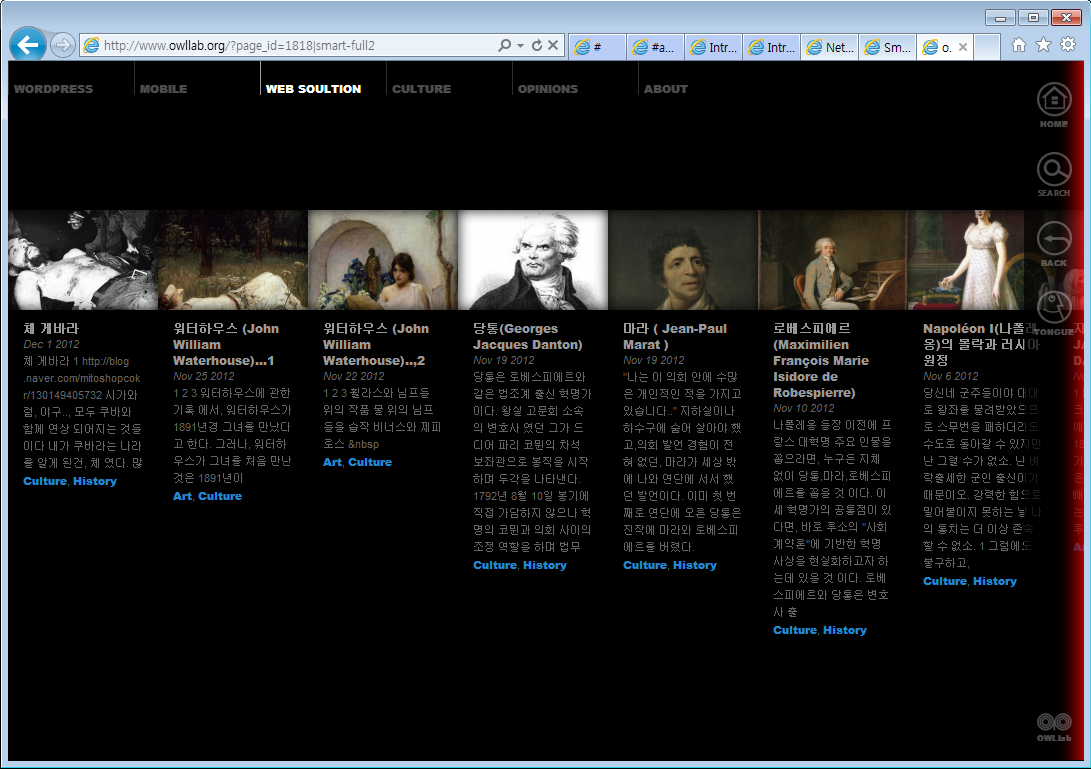The image size is (1091, 769).
Task: Open the 체 게바라 post thumbnail
Action: click(83, 260)
